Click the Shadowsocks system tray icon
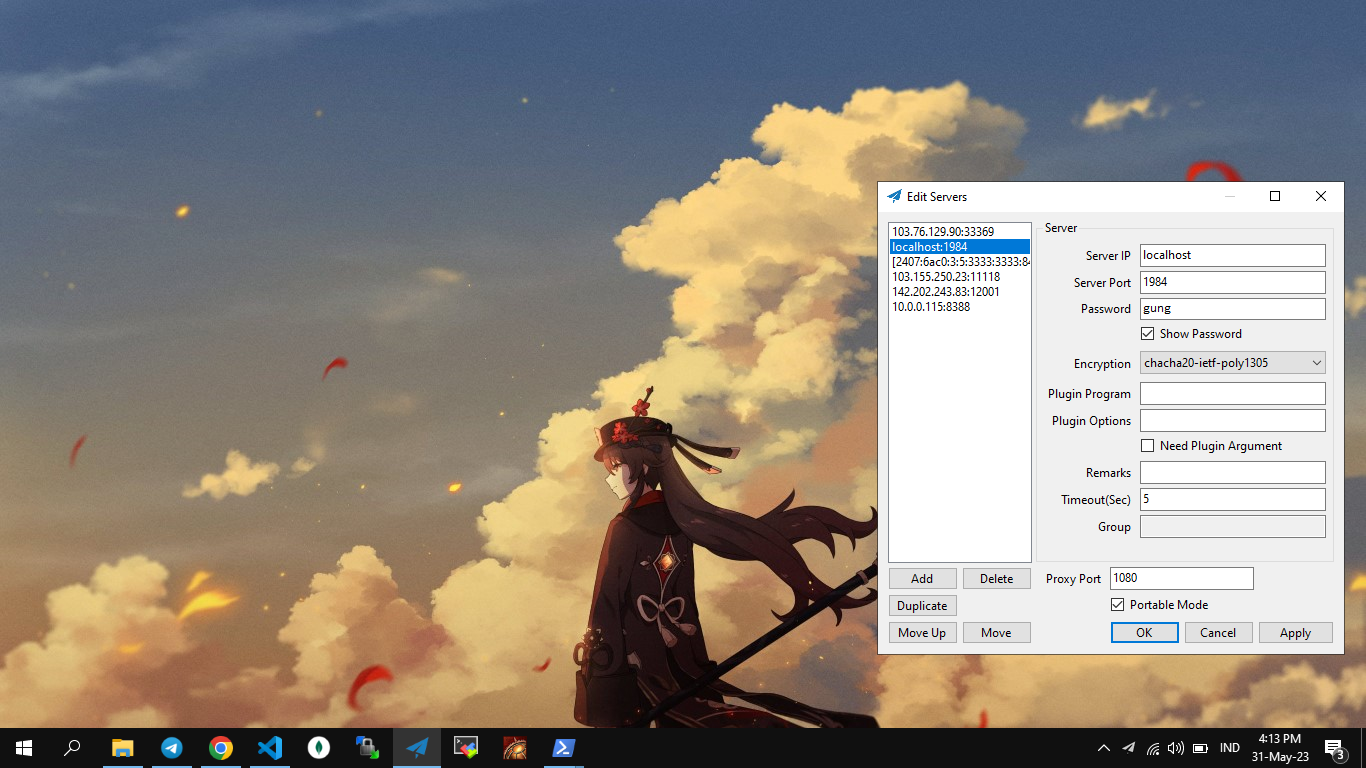 tap(1128, 747)
